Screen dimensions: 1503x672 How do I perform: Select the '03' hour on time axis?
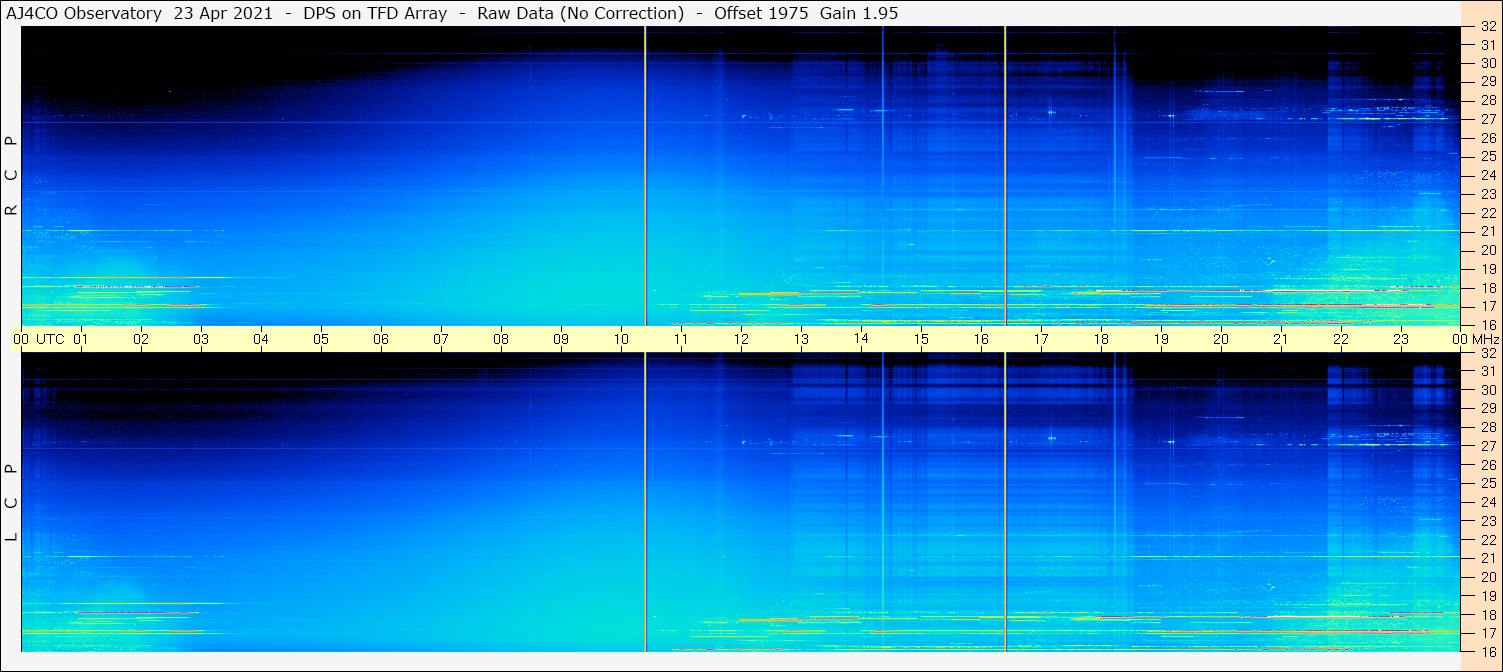pyautogui.click(x=201, y=339)
